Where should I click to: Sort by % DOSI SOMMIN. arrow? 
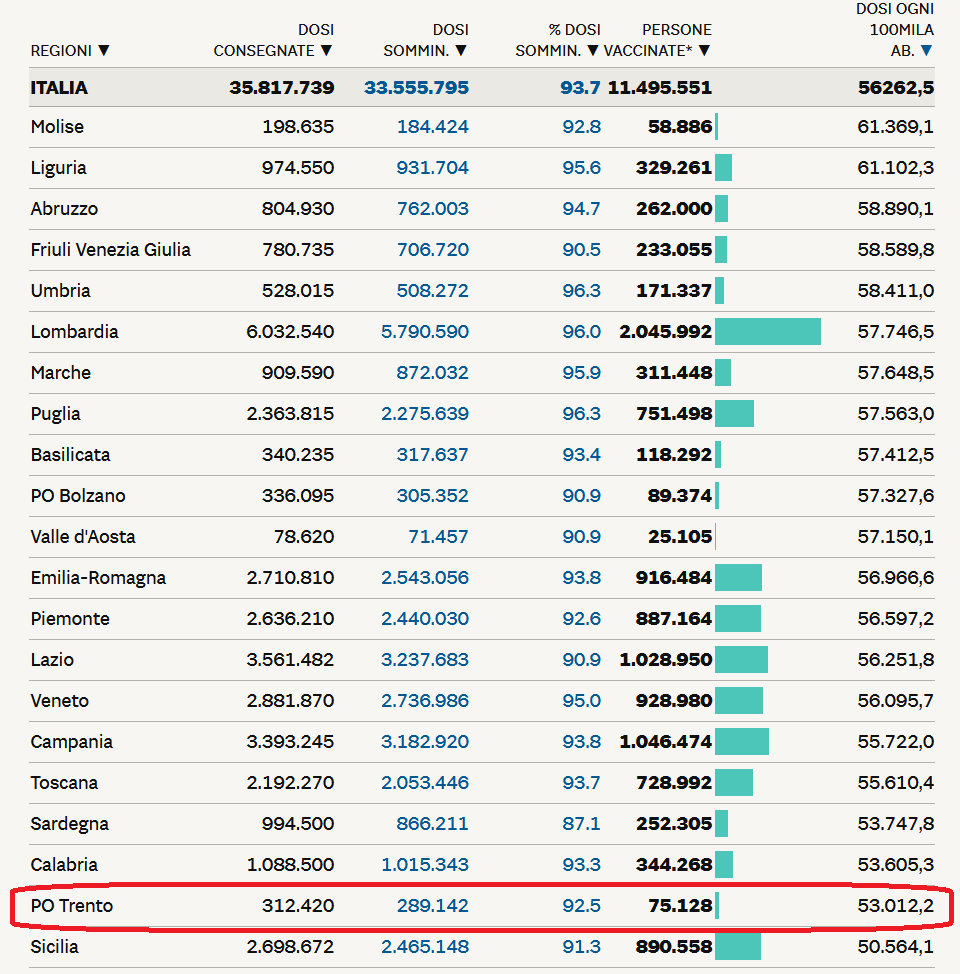point(593,50)
